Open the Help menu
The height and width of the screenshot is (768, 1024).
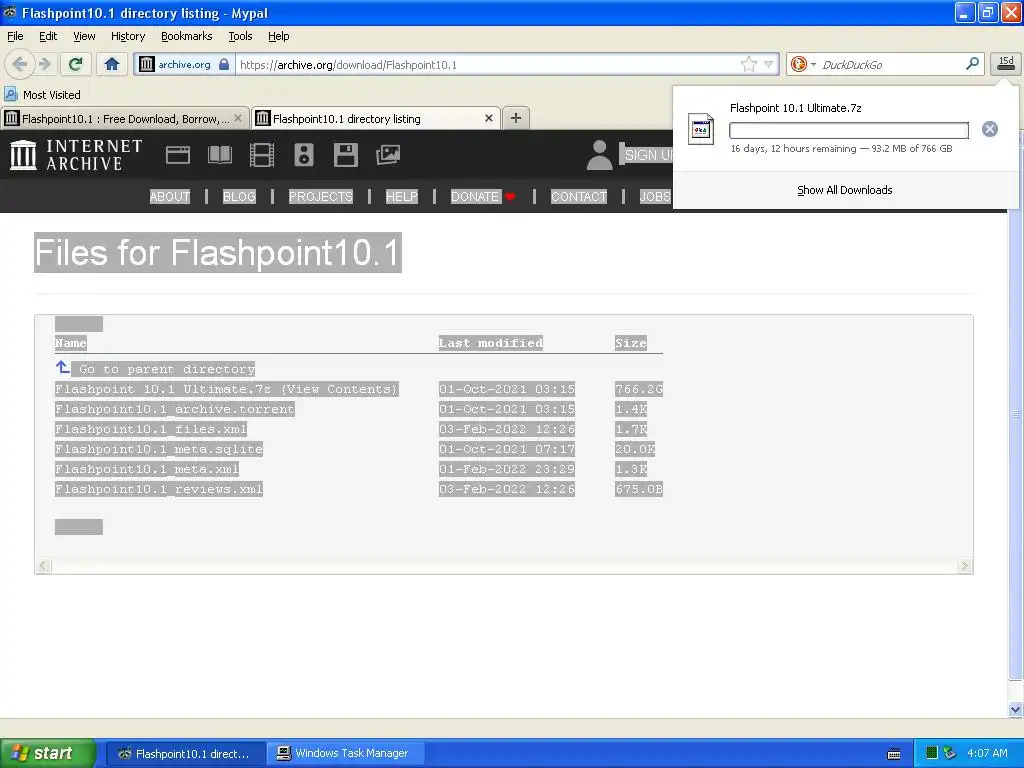tap(278, 36)
